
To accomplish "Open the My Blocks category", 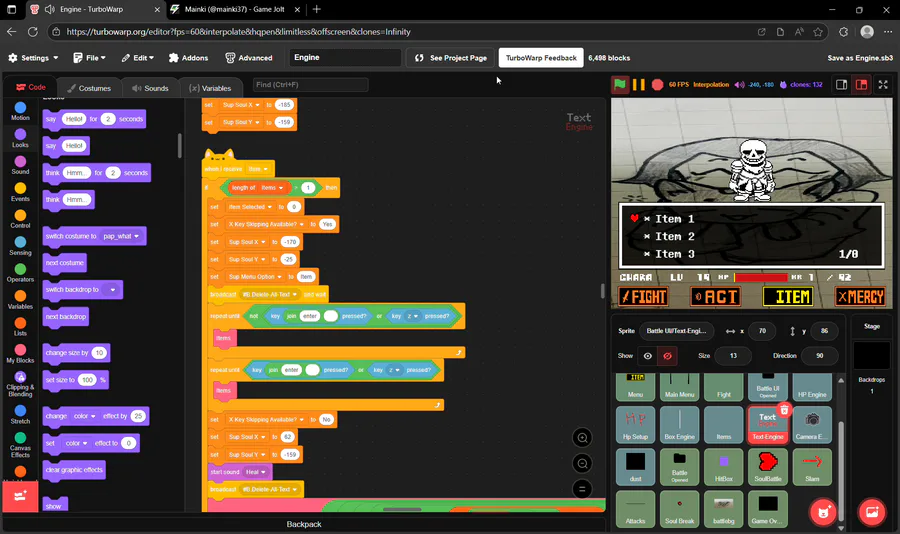I will (20, 353).
